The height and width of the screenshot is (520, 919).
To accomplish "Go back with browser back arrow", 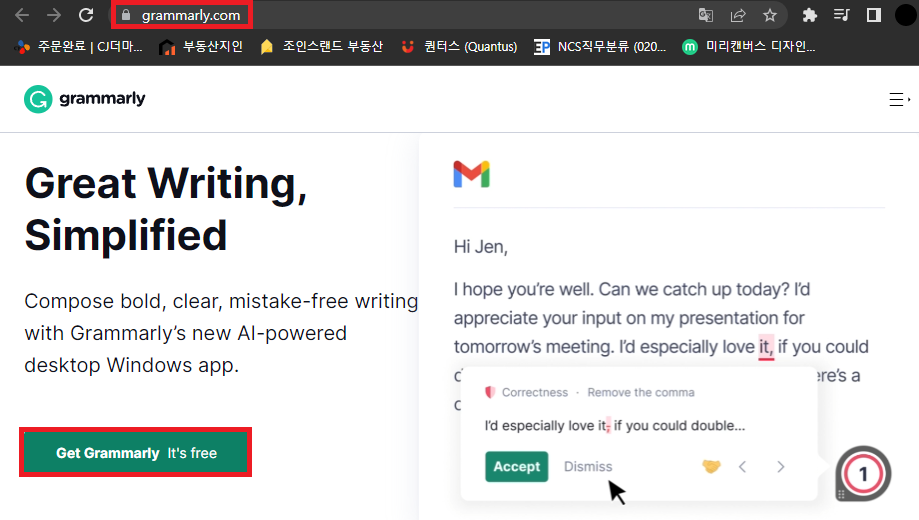I will [x=22, y=15].
